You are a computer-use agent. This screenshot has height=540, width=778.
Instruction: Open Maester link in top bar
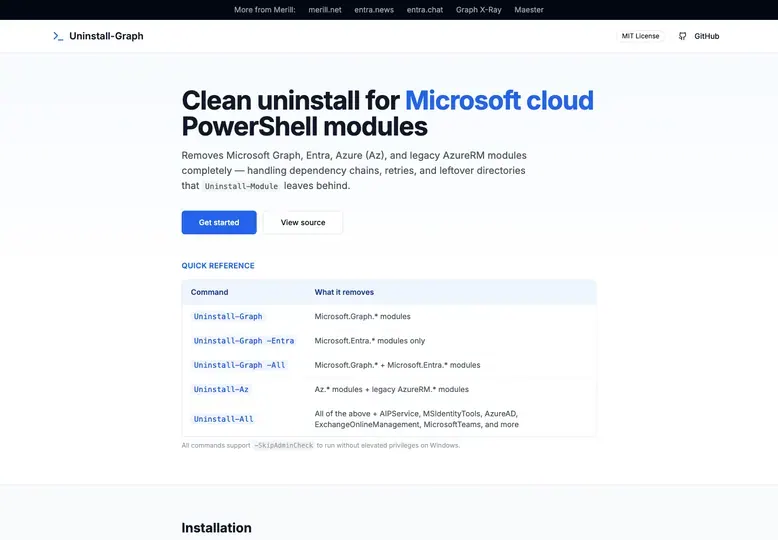point(529,9)
